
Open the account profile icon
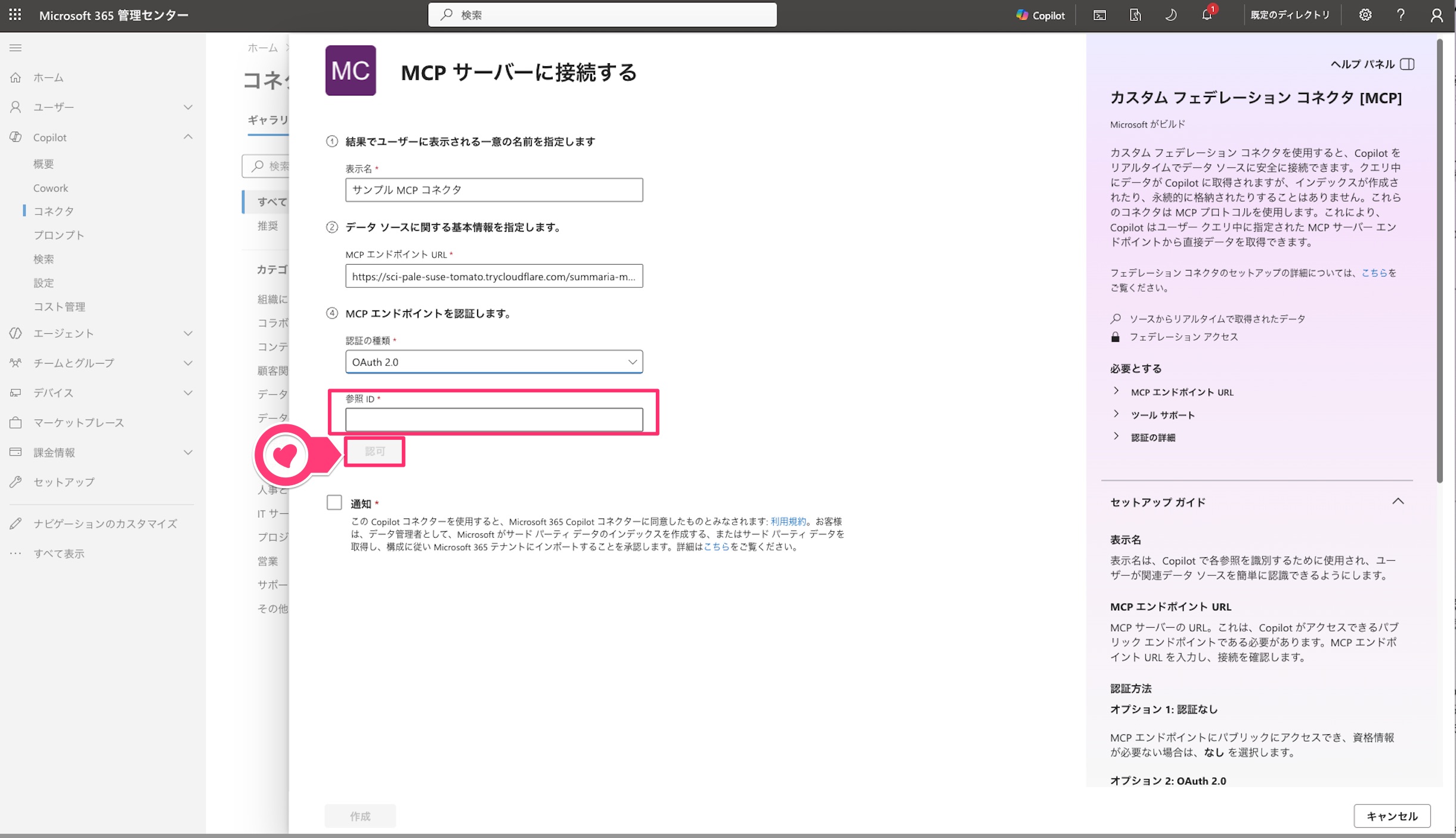1436,15
